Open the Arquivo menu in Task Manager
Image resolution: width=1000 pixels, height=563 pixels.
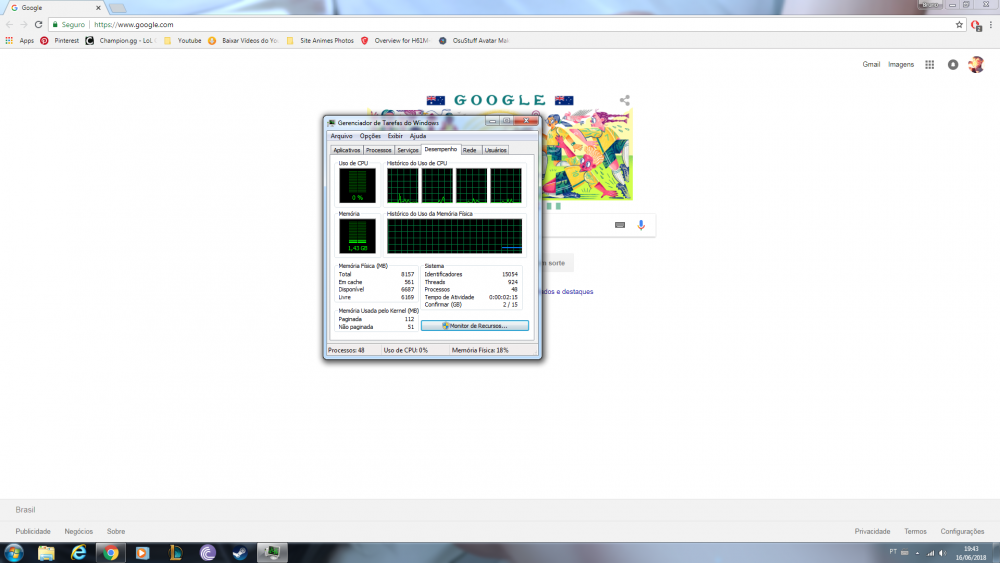[x=341, y=136]
